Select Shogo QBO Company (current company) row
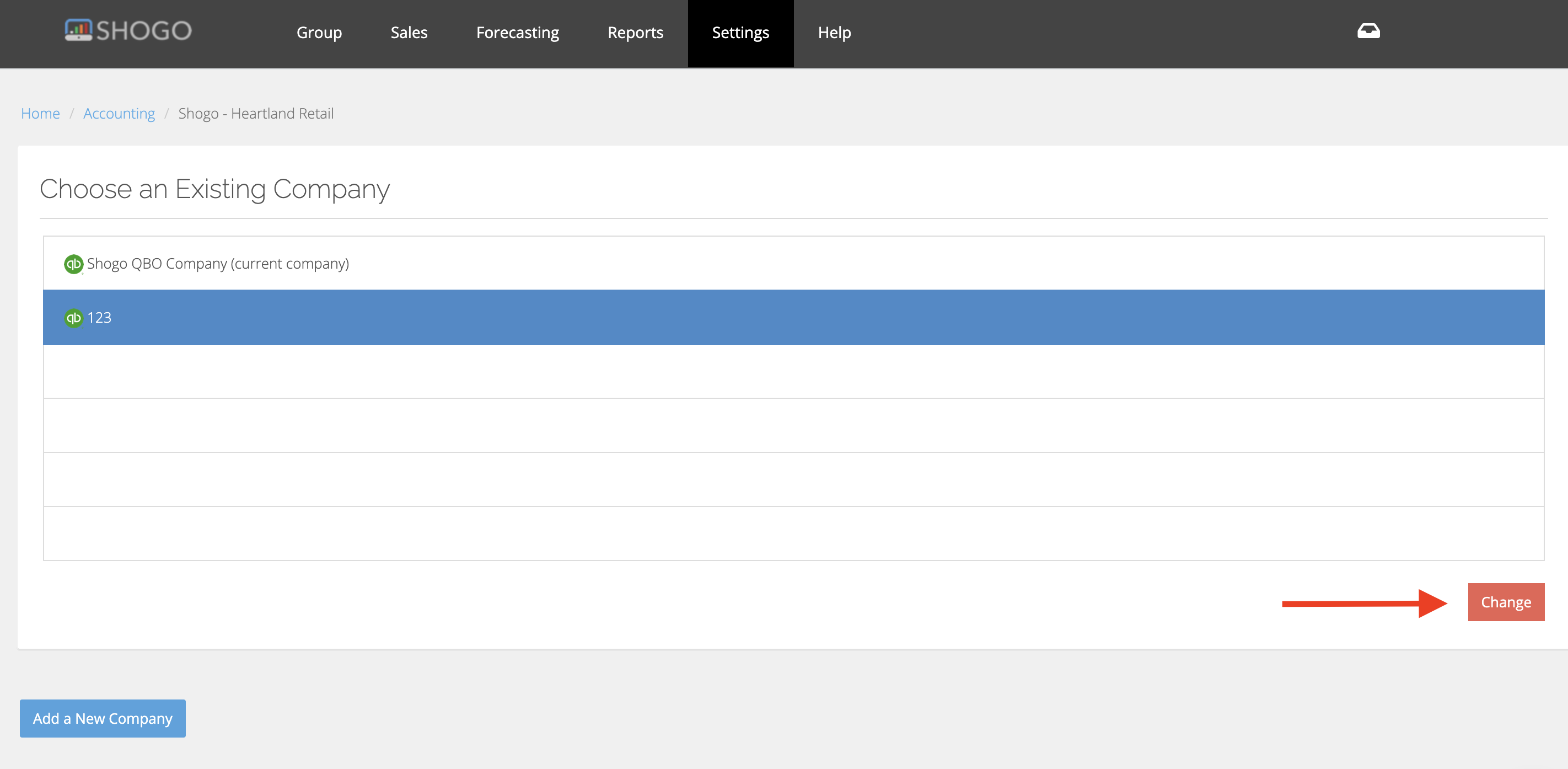 click(x=794, y=263)
